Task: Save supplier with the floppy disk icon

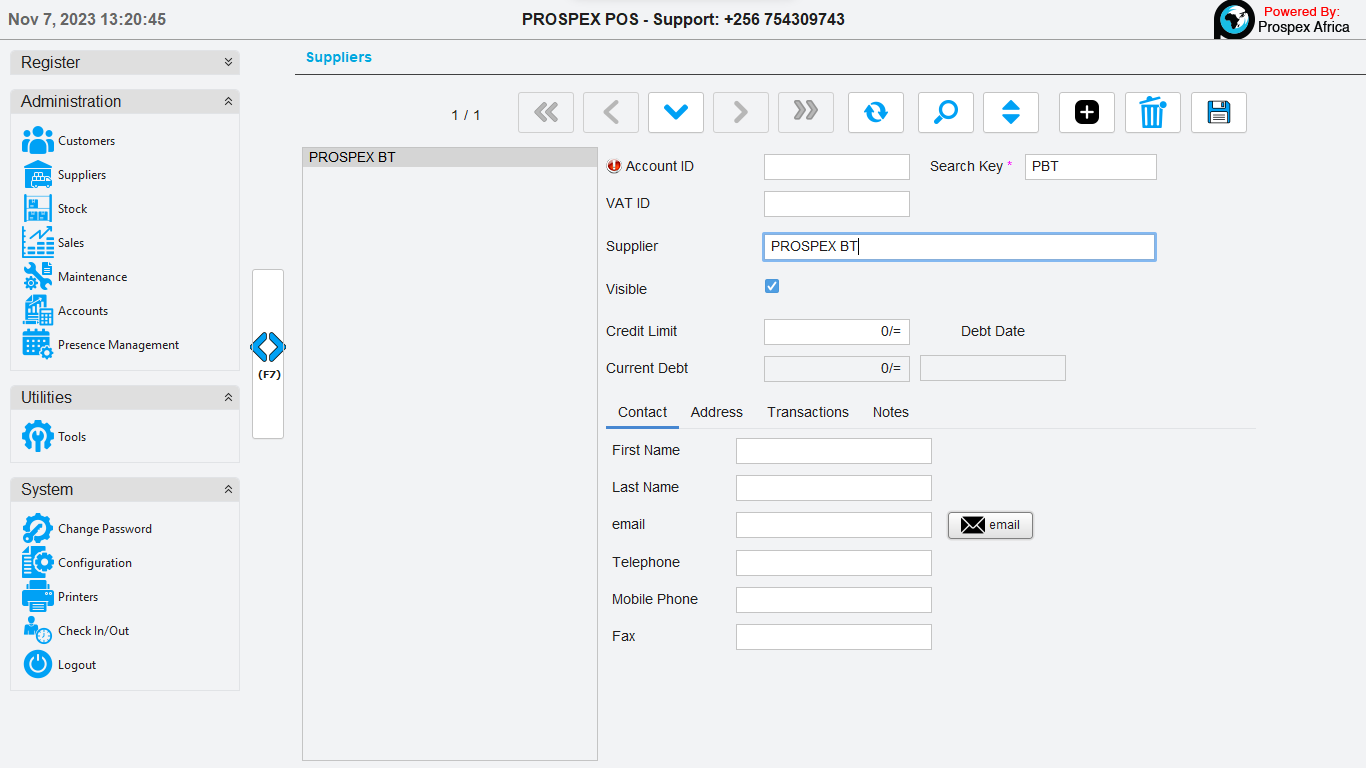Action: click(x=1218, y=113)
